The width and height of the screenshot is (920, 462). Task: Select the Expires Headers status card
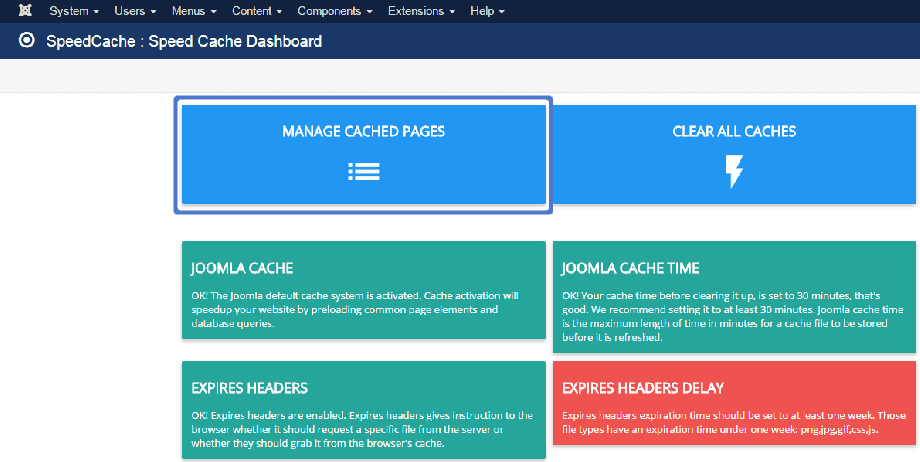364,410
